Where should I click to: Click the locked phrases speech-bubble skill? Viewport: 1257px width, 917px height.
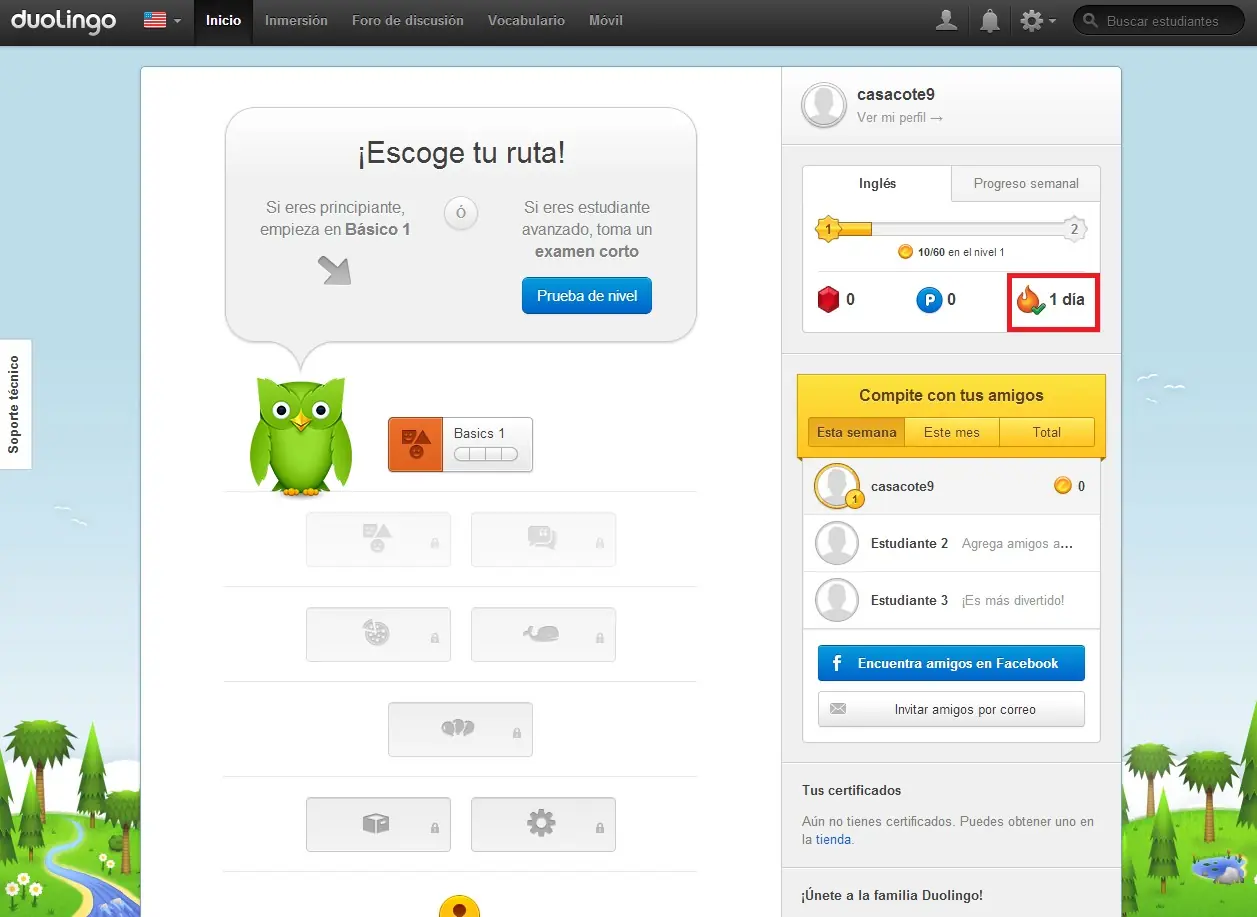[x=543, y=540]
